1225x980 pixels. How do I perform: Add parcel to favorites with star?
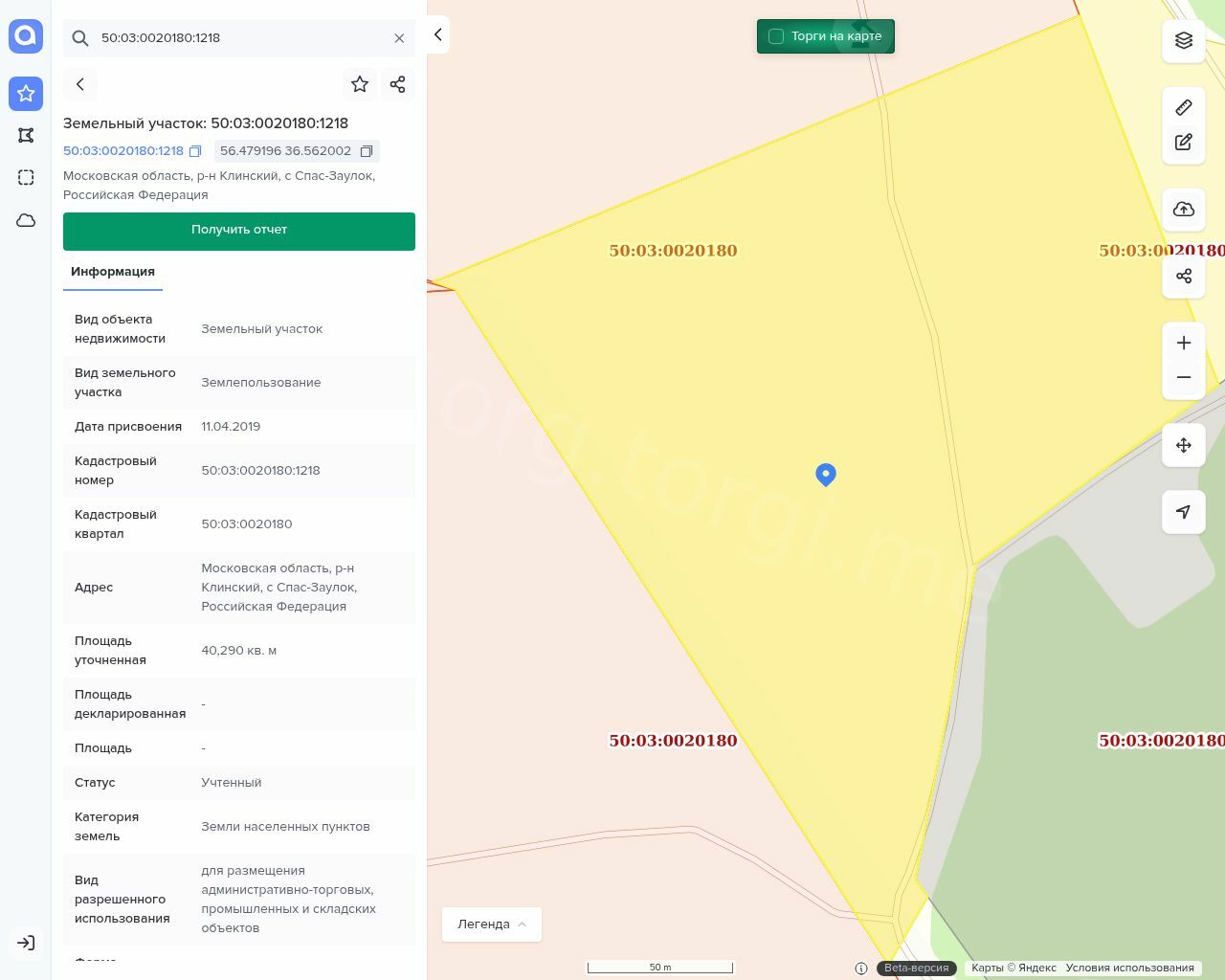click(360, 84)
